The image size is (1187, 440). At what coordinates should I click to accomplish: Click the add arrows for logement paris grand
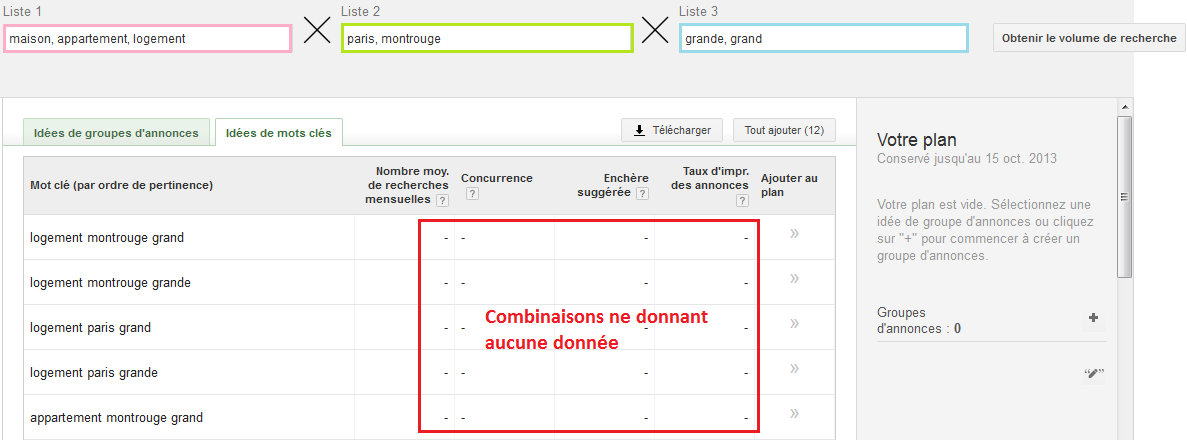794,323
